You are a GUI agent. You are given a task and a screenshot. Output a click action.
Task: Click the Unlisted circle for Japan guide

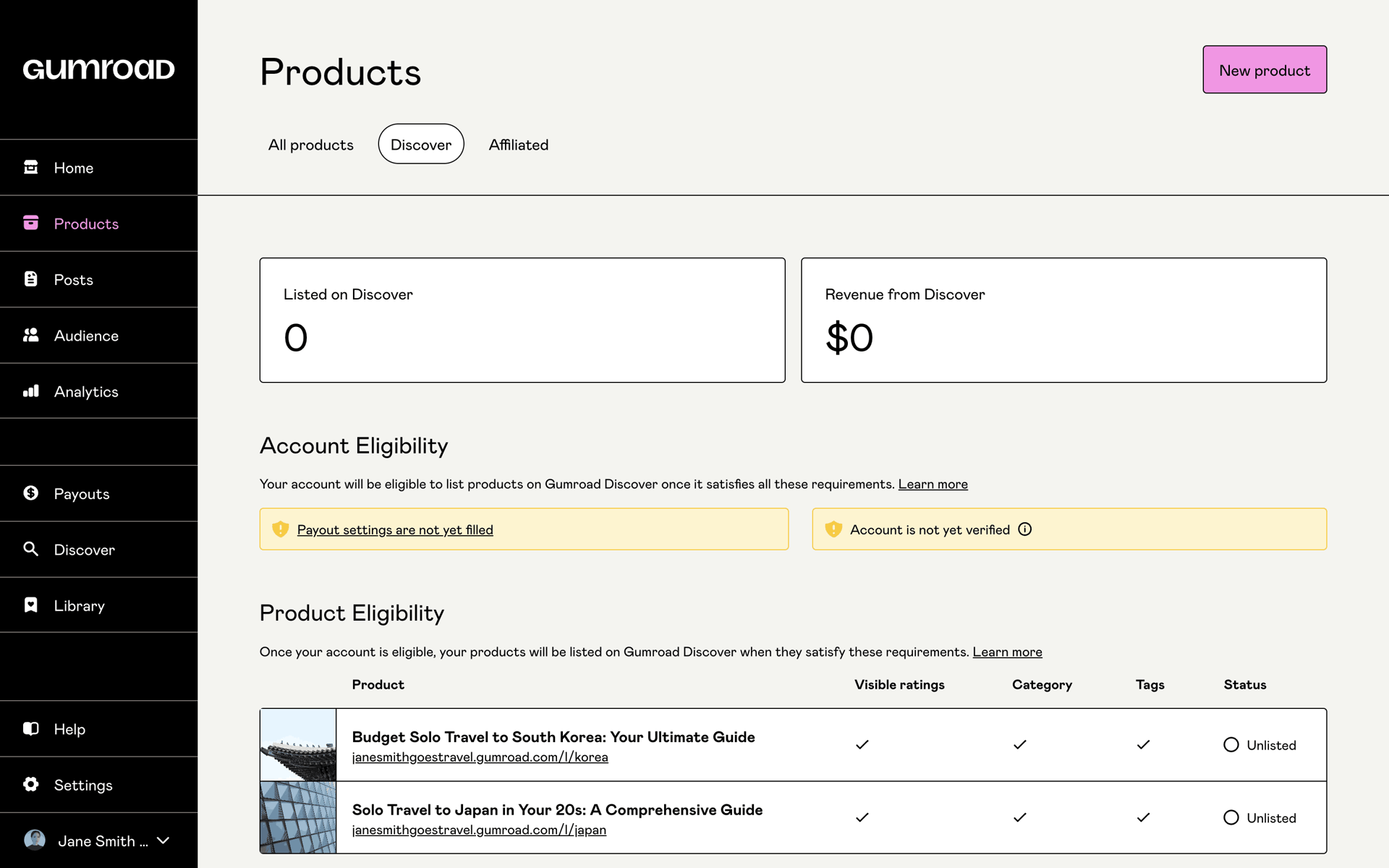click(x=1231, y=817)
